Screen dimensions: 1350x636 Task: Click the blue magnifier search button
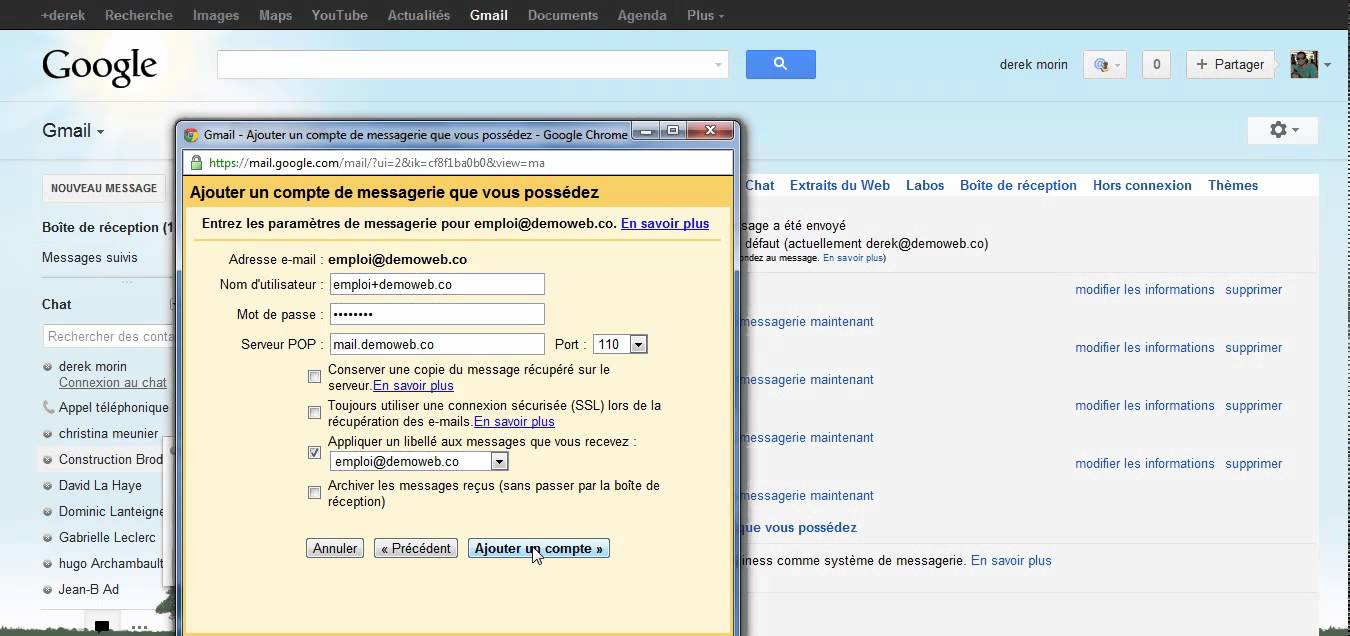[x=780, y=64]
